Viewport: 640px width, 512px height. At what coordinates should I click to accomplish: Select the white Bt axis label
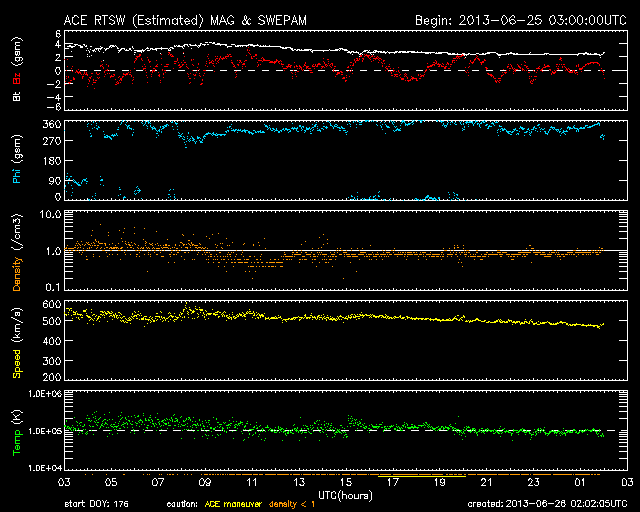click(16, 100)
